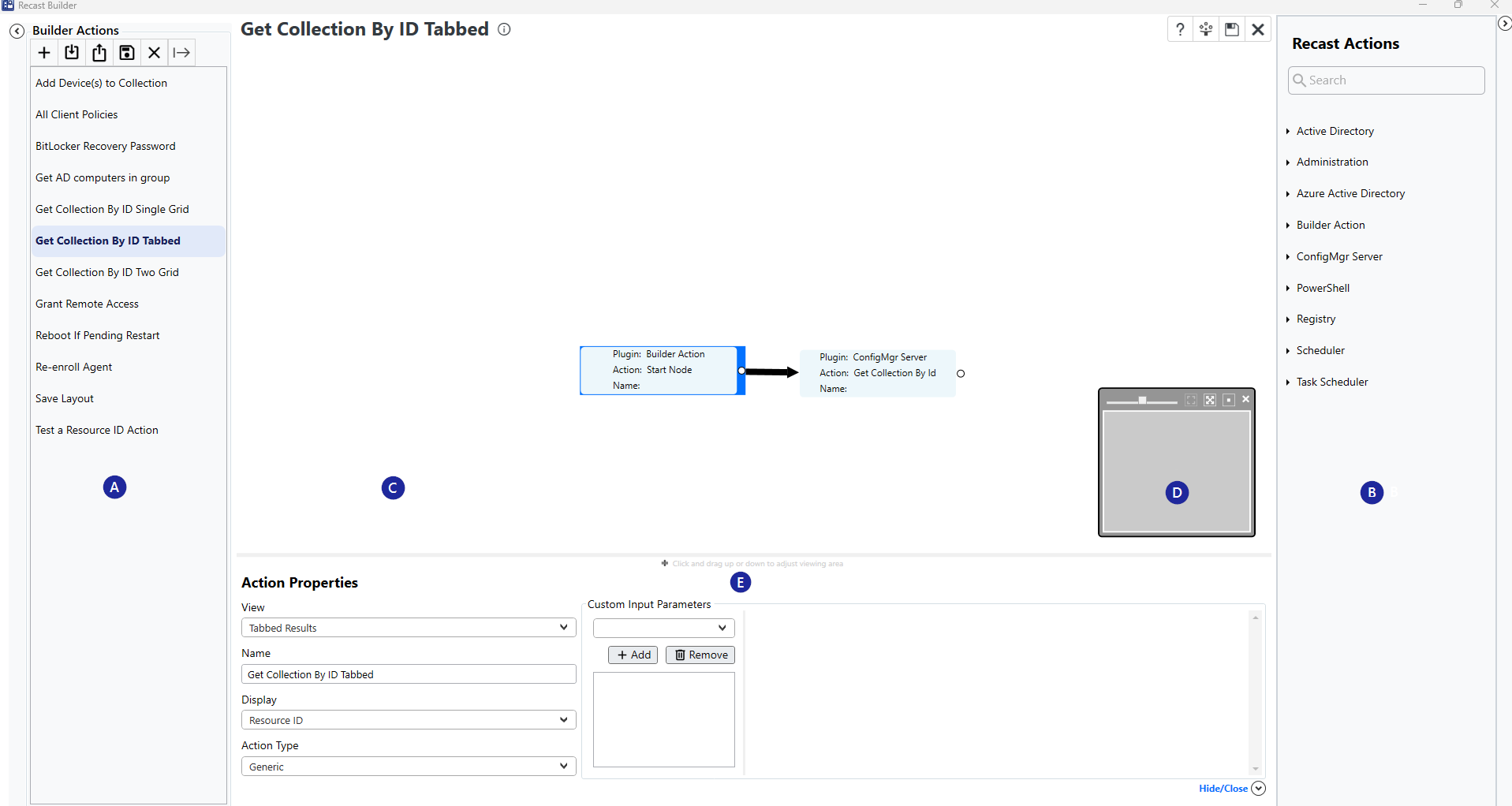Image resolution: width=1512 pixels, height=806 pixels.
Task: Select Save Layout action
Action: 129,398
